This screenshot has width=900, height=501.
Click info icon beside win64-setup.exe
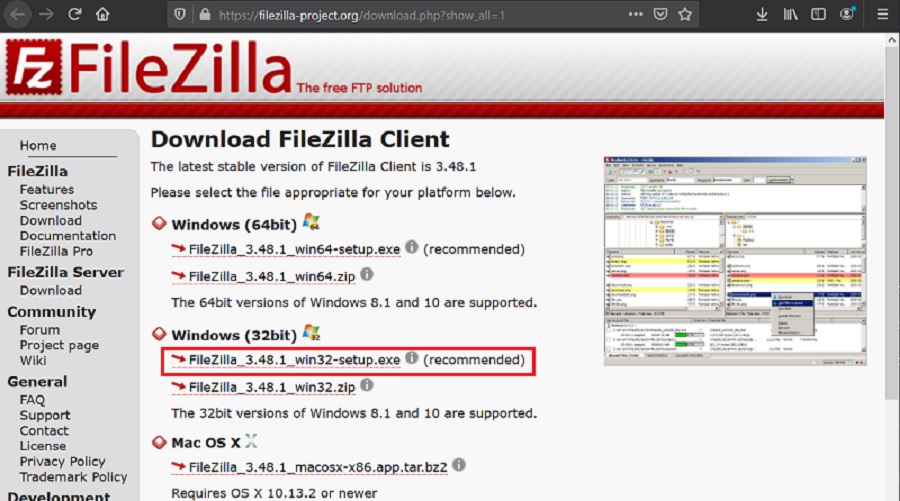(412, 247)
